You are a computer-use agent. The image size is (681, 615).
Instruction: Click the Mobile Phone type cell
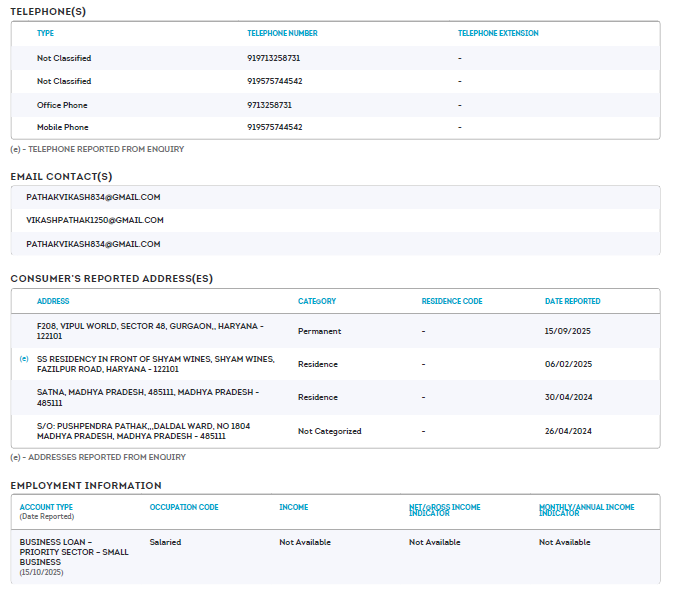click(x=62, y=127)
